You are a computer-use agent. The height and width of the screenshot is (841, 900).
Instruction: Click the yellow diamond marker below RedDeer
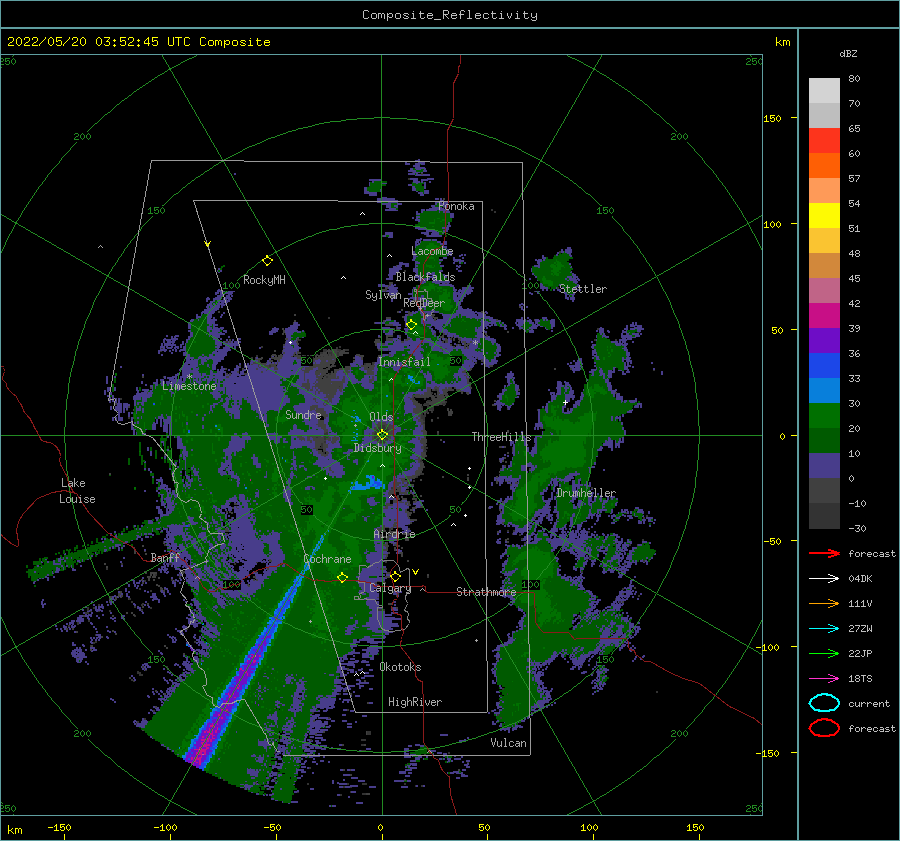411,325
